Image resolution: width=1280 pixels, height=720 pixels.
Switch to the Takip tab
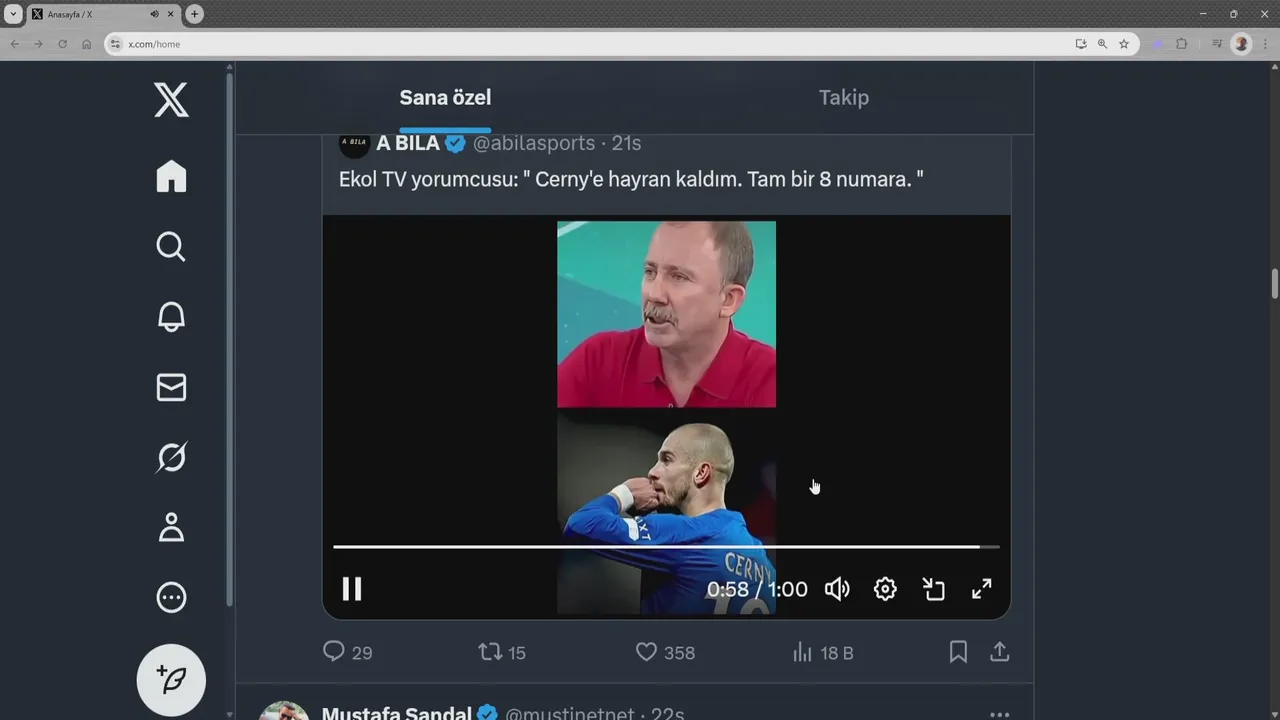(x=844, y=97)
